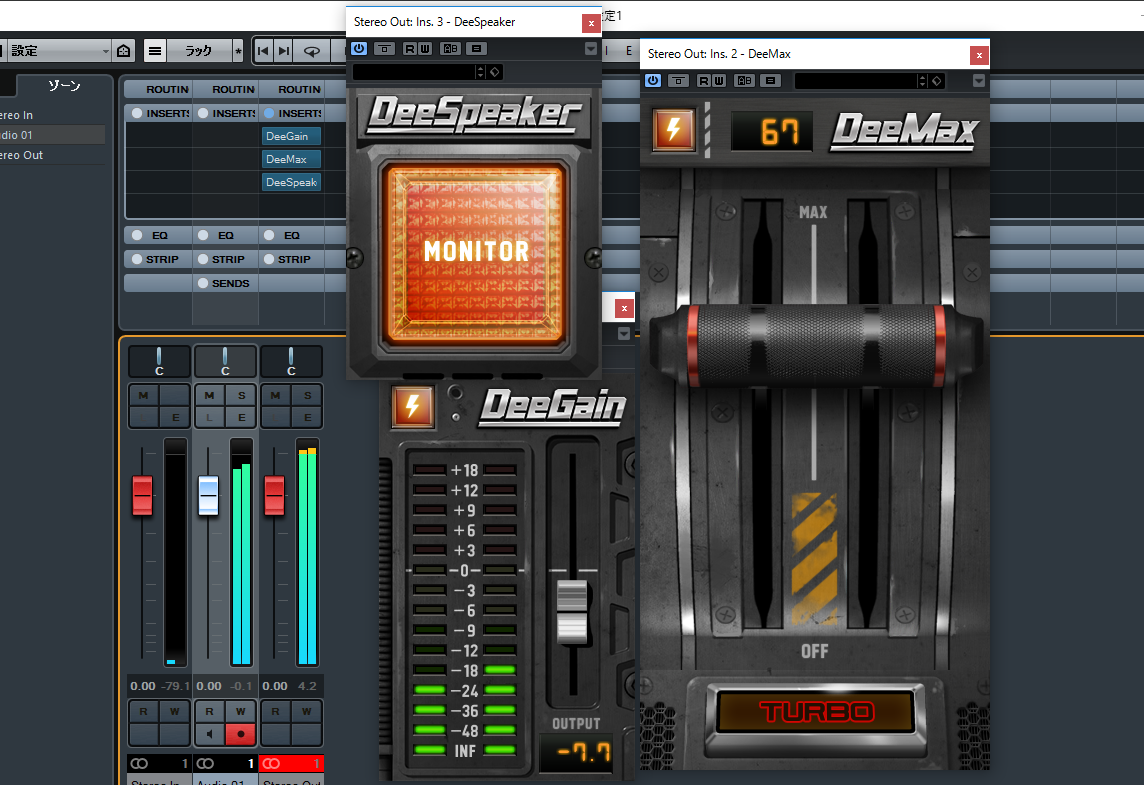
Task: Open DeeMax's generic editor via the list icon
Action: tap(770, 81)
